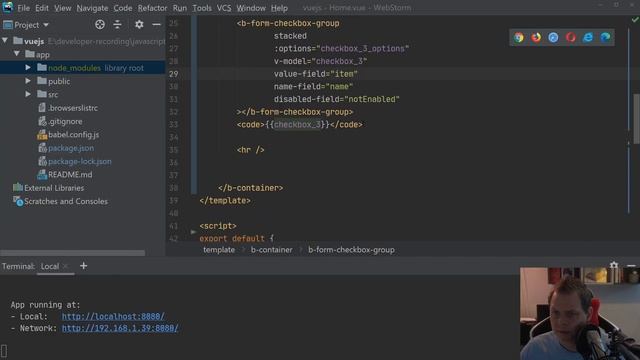Click the disabled-field="notEnabled" attribute

click(336, 99)
